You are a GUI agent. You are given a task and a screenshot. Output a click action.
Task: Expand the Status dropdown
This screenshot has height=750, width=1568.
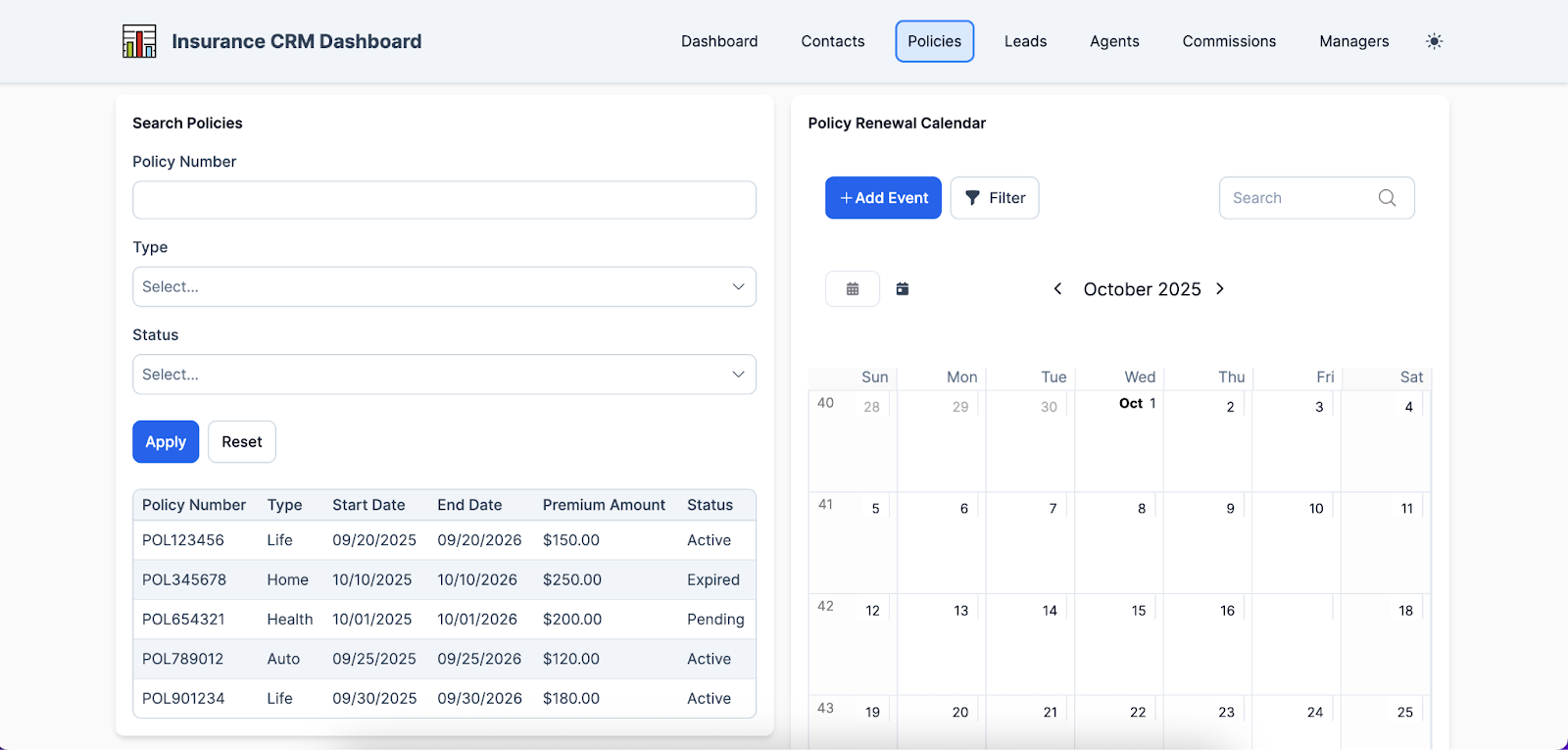click(x=444, y=375)
